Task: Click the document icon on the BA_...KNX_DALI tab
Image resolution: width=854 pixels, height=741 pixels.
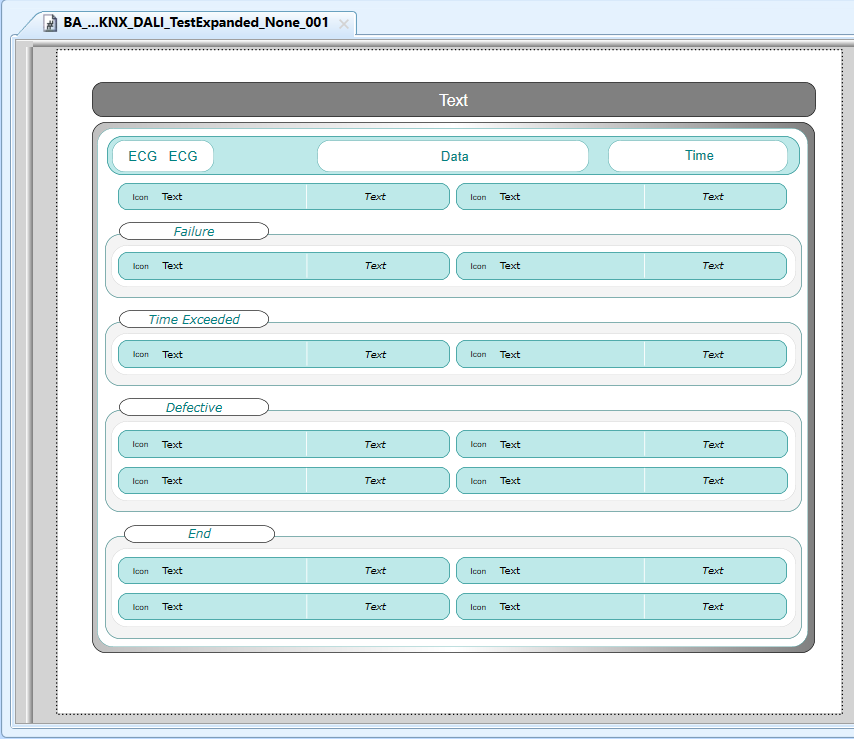Action: (50, 23)
